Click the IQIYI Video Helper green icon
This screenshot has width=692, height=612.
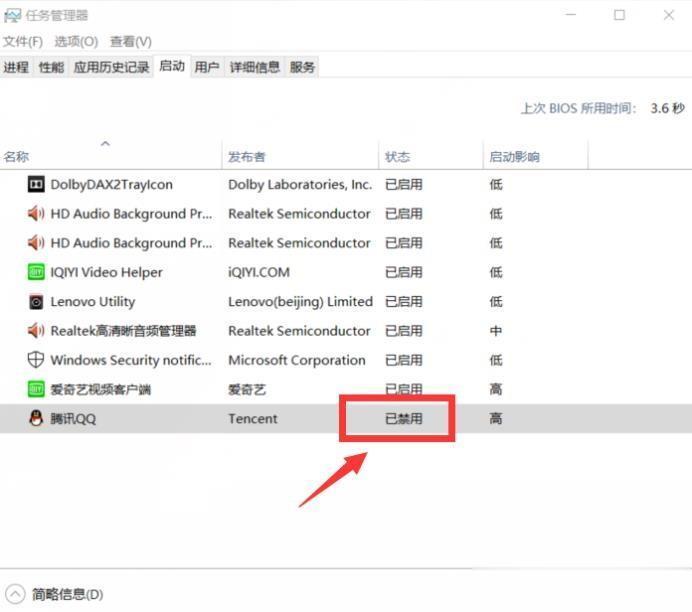[36, 272]
